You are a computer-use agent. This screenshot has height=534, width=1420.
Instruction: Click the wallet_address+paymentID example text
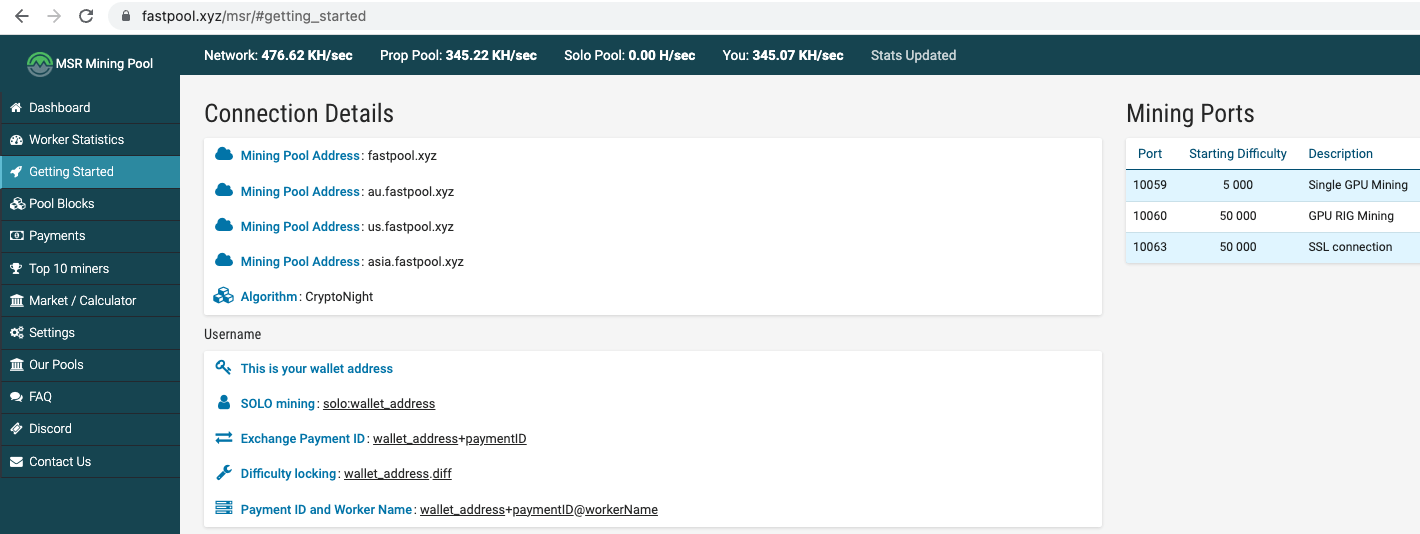pyautogui.click(x=450, y=439)
